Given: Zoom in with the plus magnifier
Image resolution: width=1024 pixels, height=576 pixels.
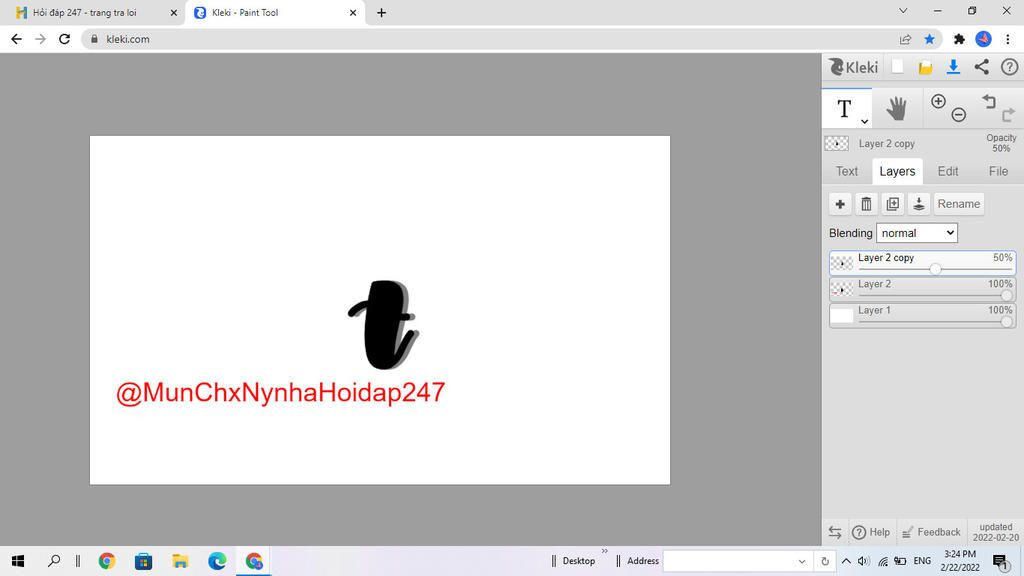Looking at the screenshot, I should [938, 101].
